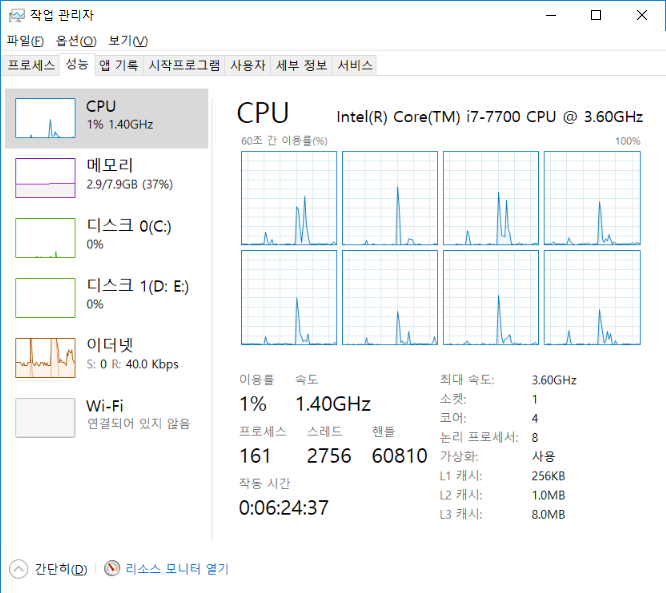Click the 간단히(D) fewer details button

coord(61,569)
